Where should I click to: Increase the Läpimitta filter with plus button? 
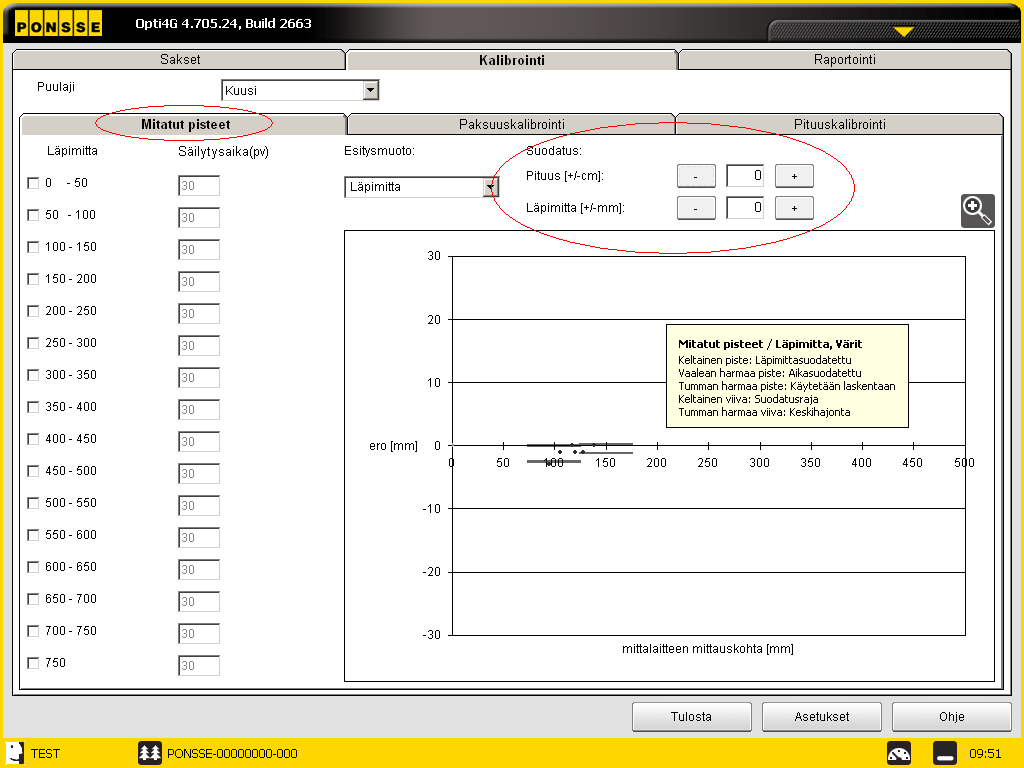coord(793,208)
